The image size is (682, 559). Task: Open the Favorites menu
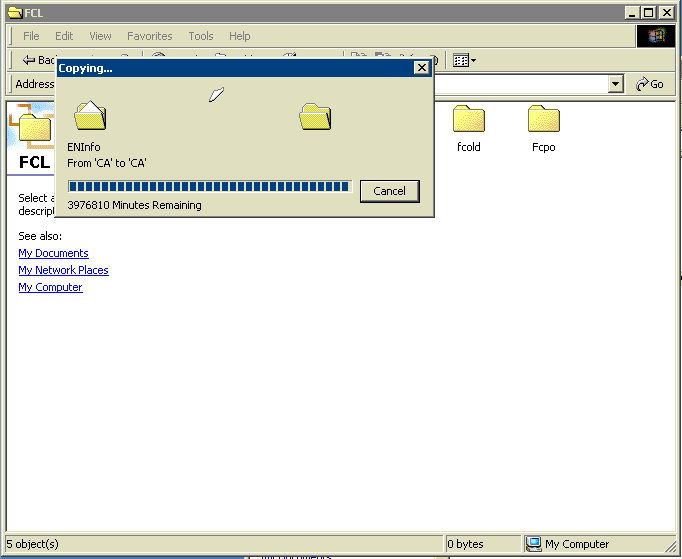[149, 36]
